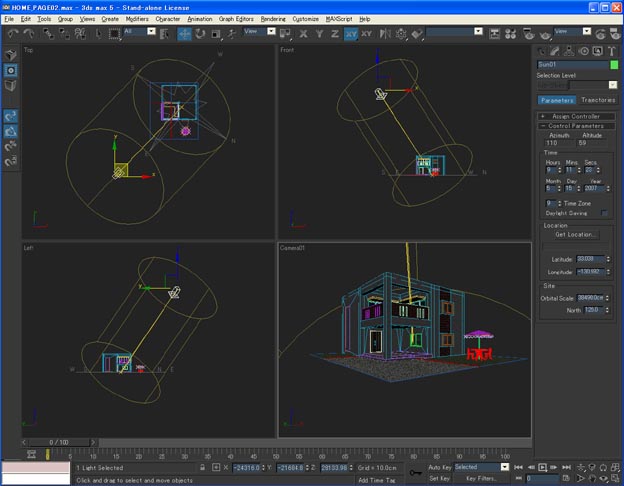This screenshot has height=486, width=624.
Task: Click the Mirror Selected Objects icon
Action: click(385, 34)
